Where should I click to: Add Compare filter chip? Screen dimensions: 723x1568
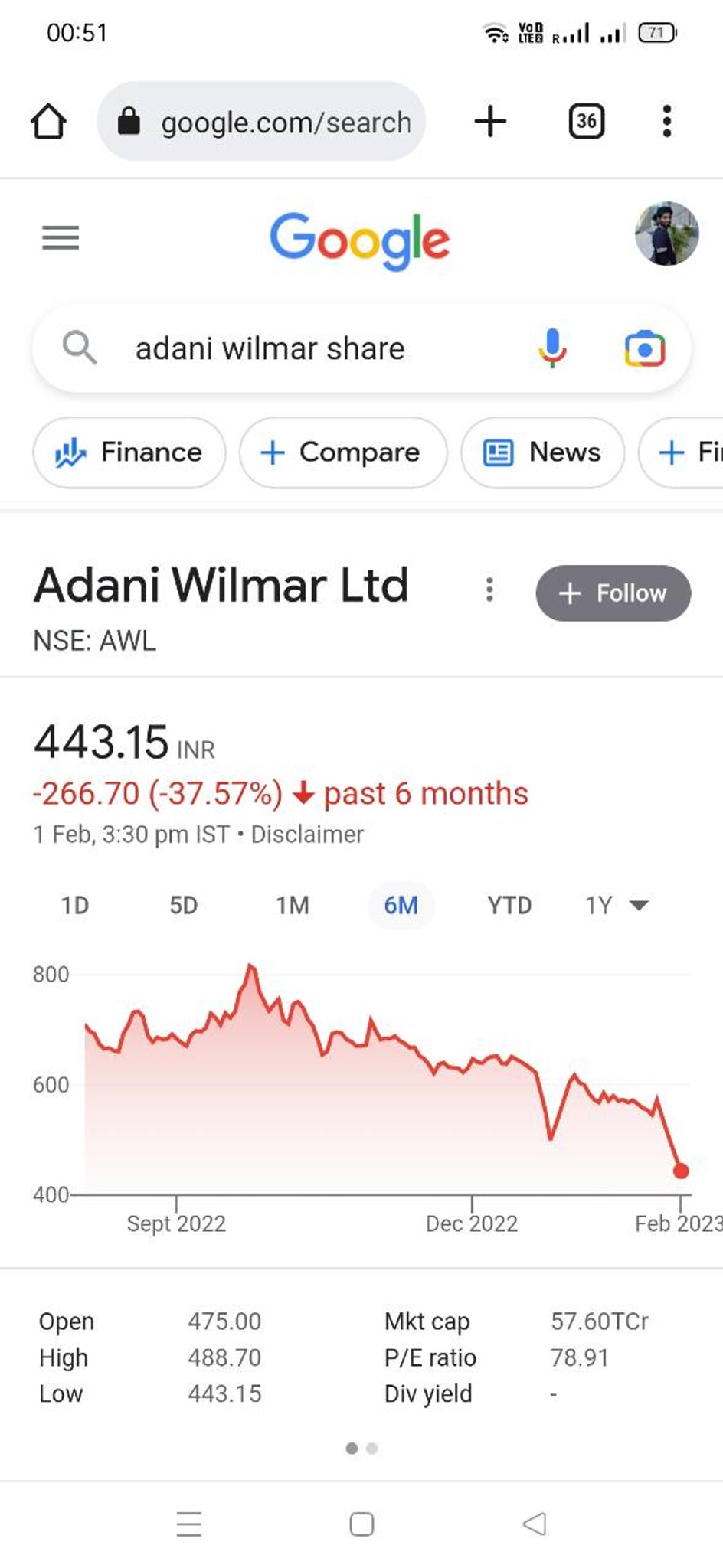click(x=343, y=452)
